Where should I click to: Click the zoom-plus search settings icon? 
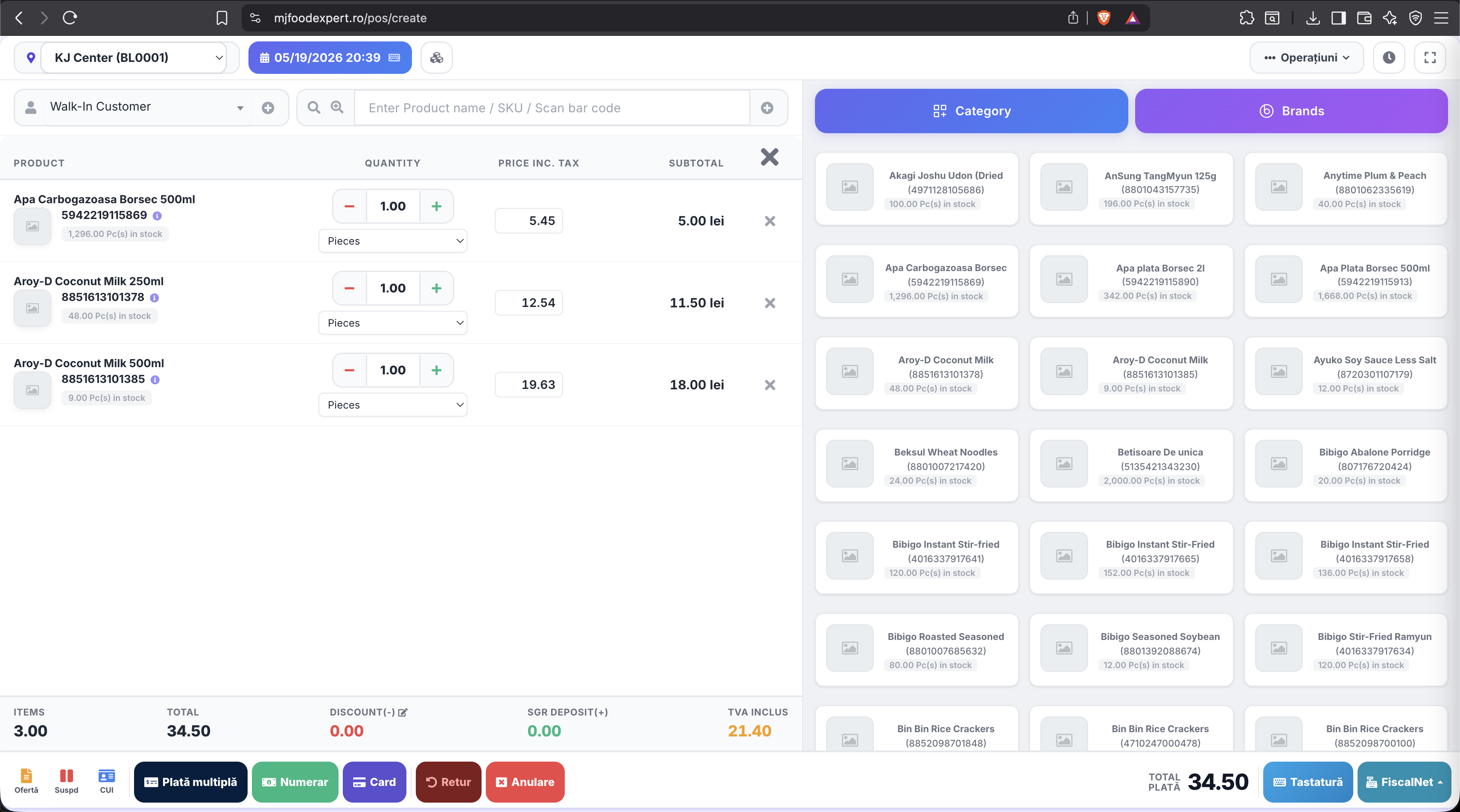(x=337, y=107)
